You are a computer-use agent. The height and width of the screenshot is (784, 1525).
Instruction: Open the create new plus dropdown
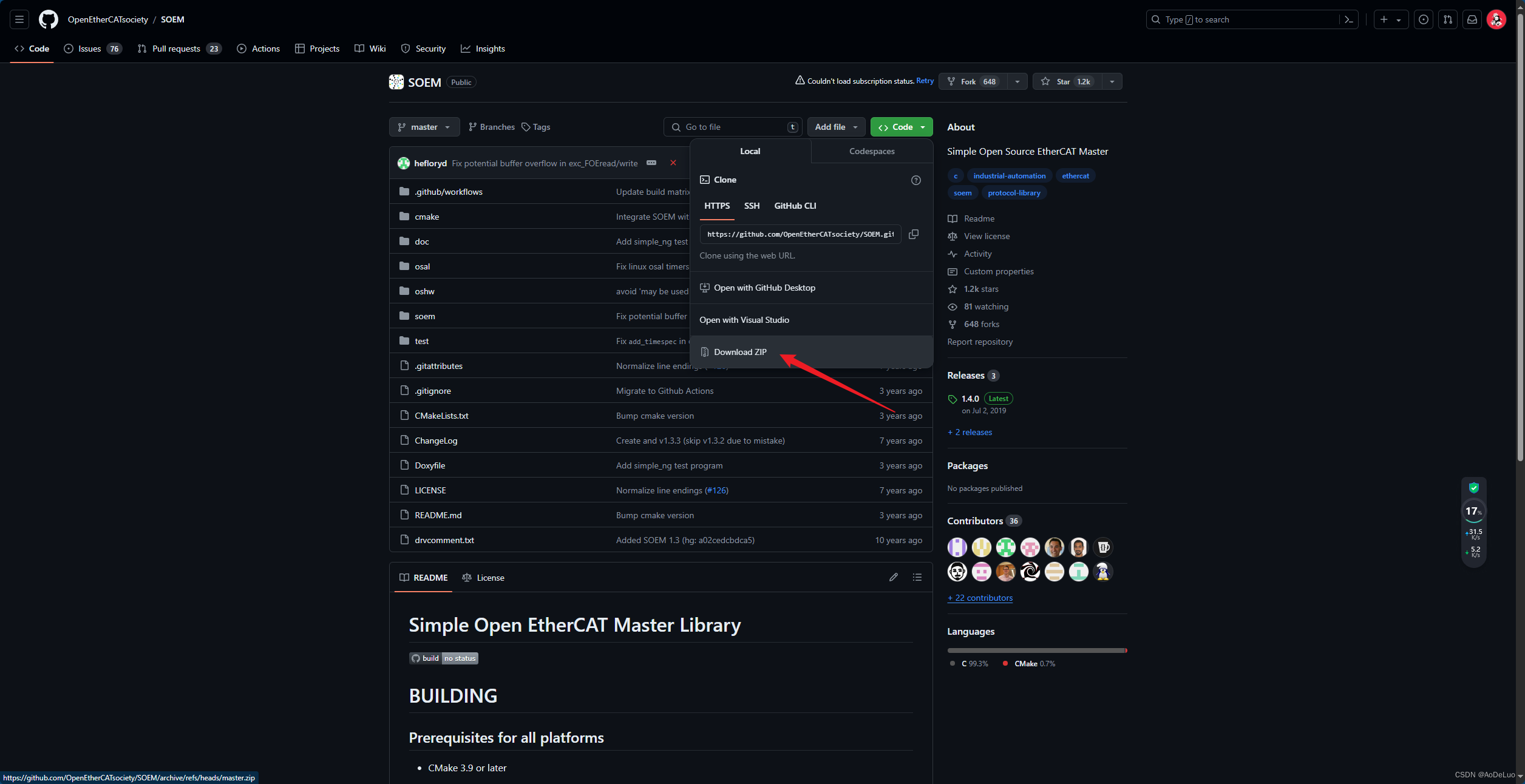point(1391,19)
